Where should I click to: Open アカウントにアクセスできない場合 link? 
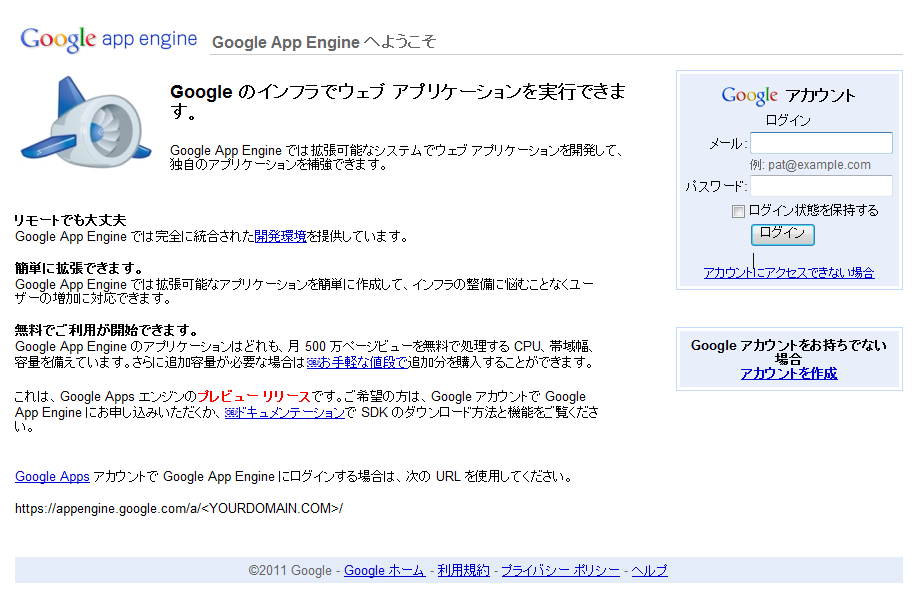tap(789, 272)
